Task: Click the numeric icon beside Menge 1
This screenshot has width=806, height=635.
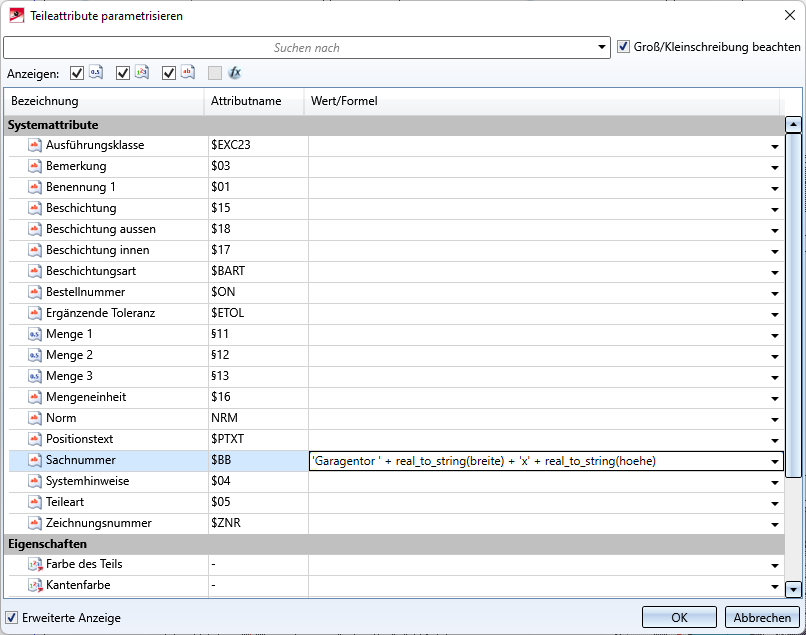Action: click(x=35, y=334)
